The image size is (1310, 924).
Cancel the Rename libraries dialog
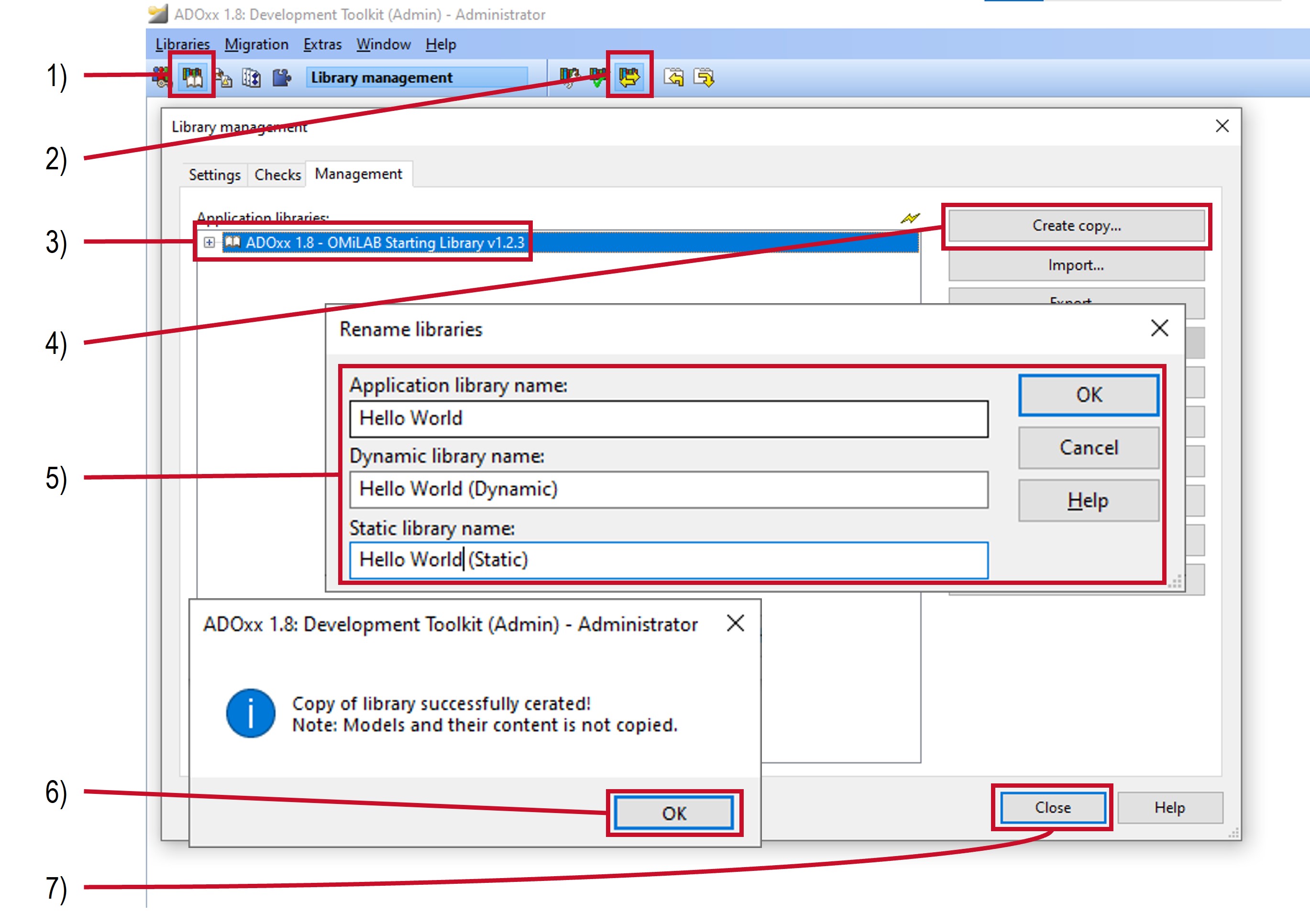[x=1089, y=447]
